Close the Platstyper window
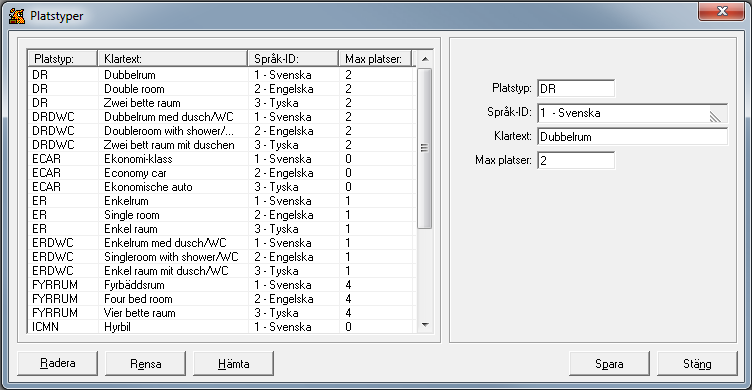The height and width of the screenshot is (390, 752). [x=722, y=12]
